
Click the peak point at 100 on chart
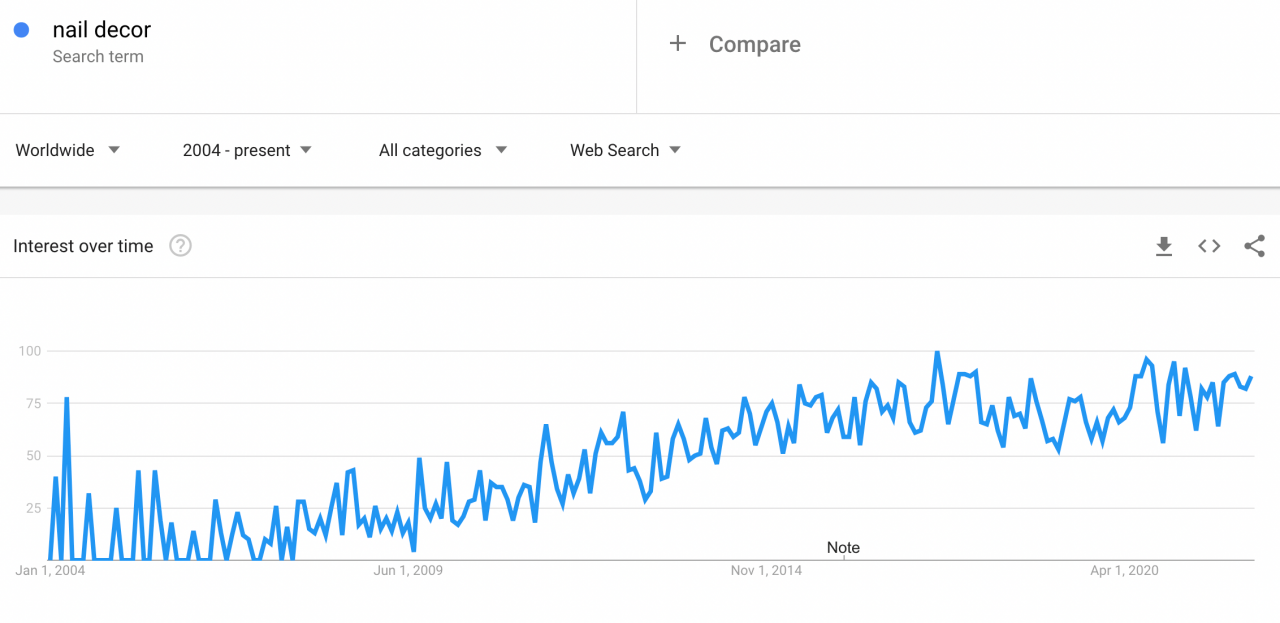937,352
